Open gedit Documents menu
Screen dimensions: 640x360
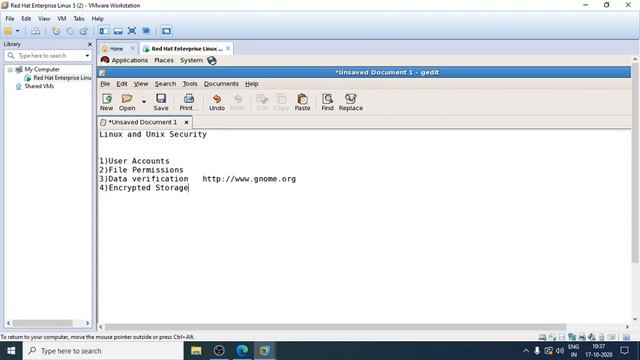click(x=221, y=84)
